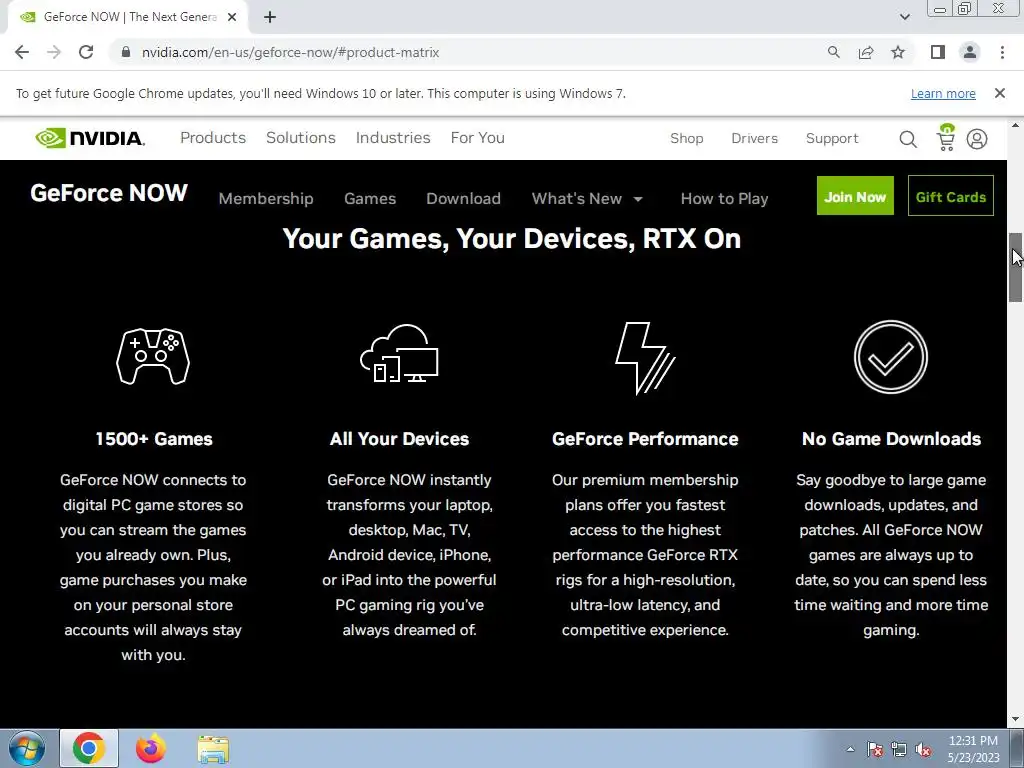
Task: Click the scrollbar up arrow
Action: click(x=1016, y=124)
